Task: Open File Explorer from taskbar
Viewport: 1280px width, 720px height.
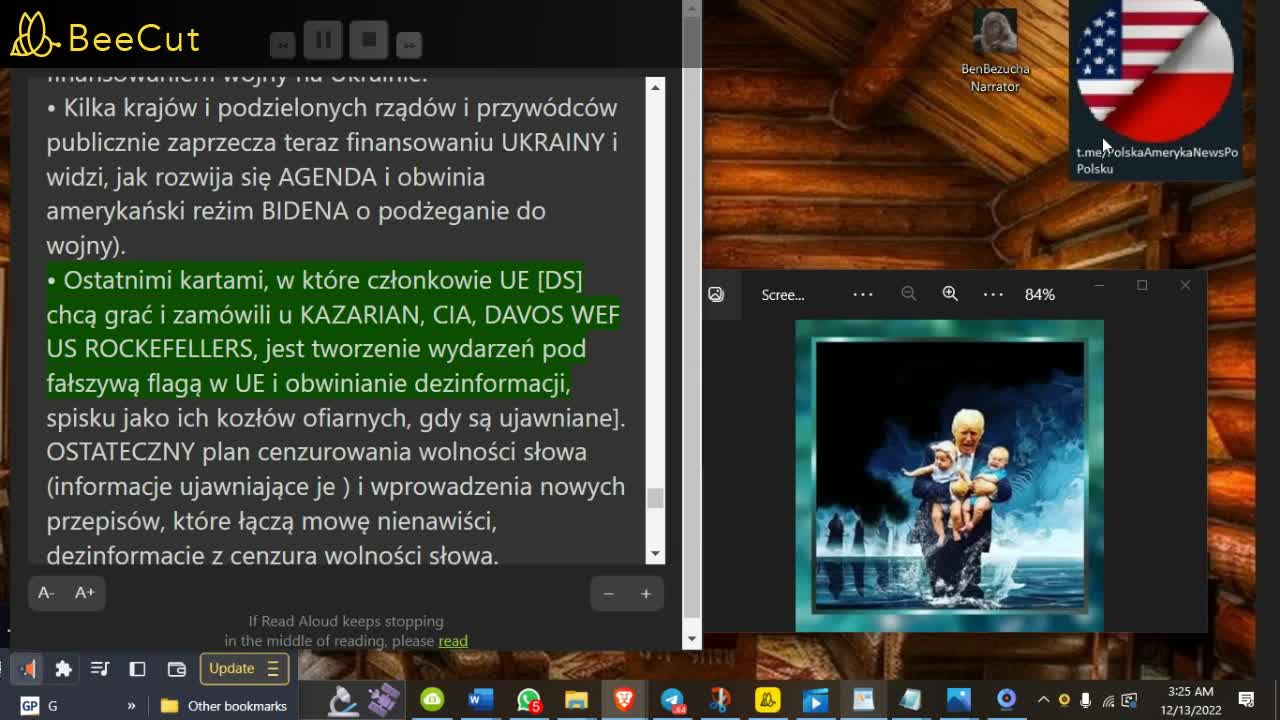Action: (x=576, y=700)
